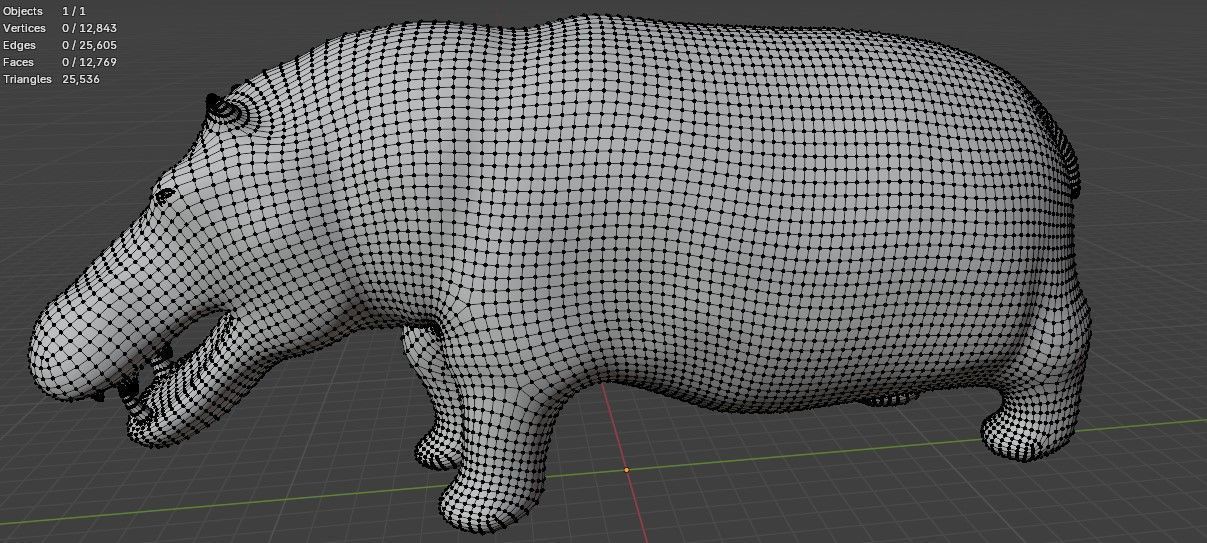Click the "25,536" triangles value

pos(80,79)
